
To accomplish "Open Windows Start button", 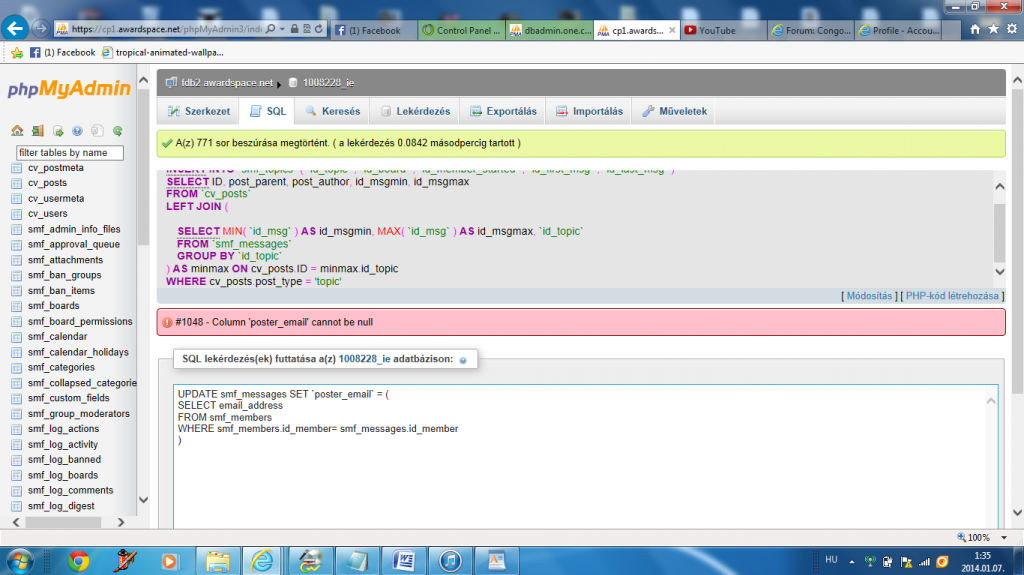I will pyautogui.click(x=20, y=561).
